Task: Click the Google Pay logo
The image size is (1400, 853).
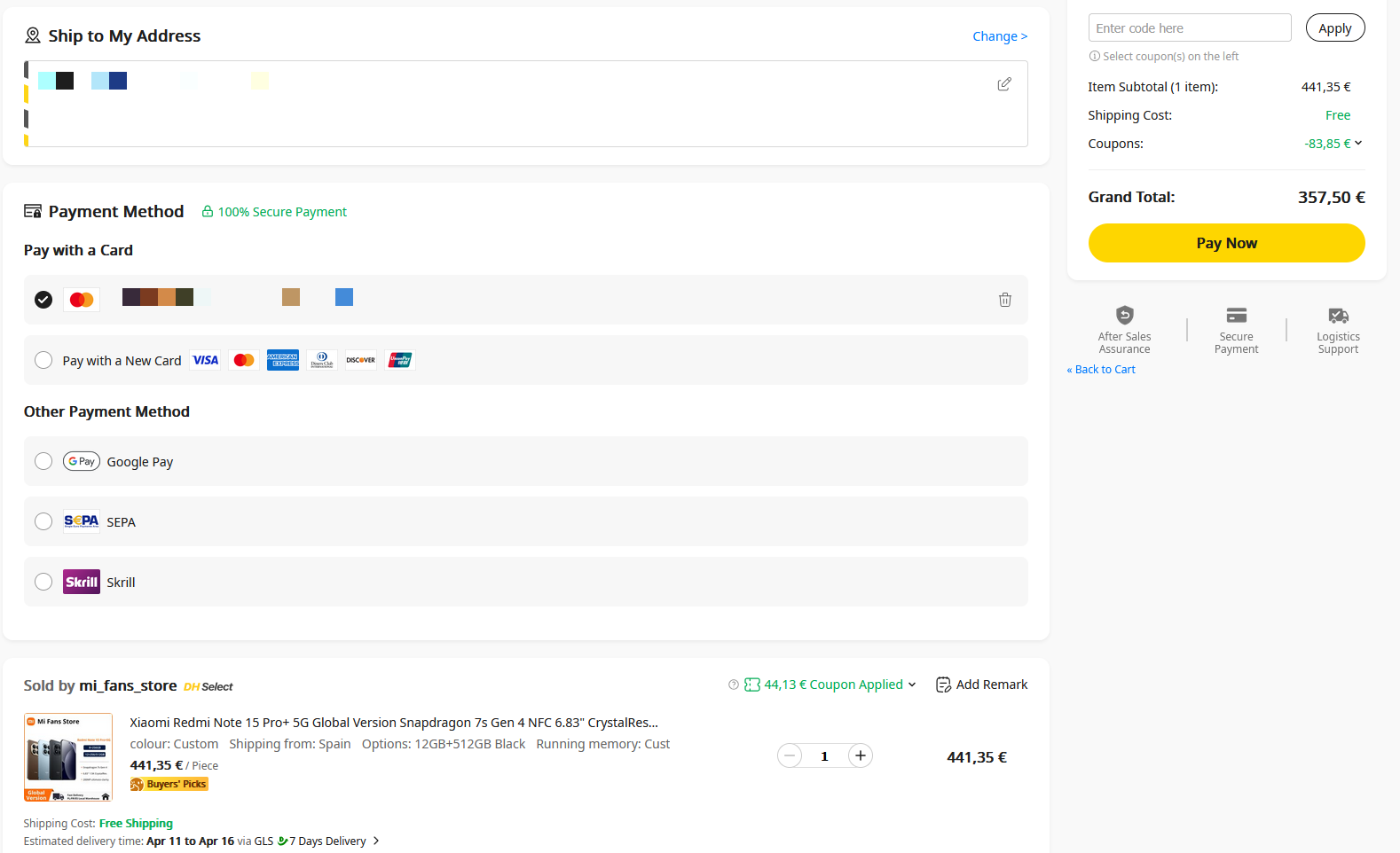Action: [82, 461]
